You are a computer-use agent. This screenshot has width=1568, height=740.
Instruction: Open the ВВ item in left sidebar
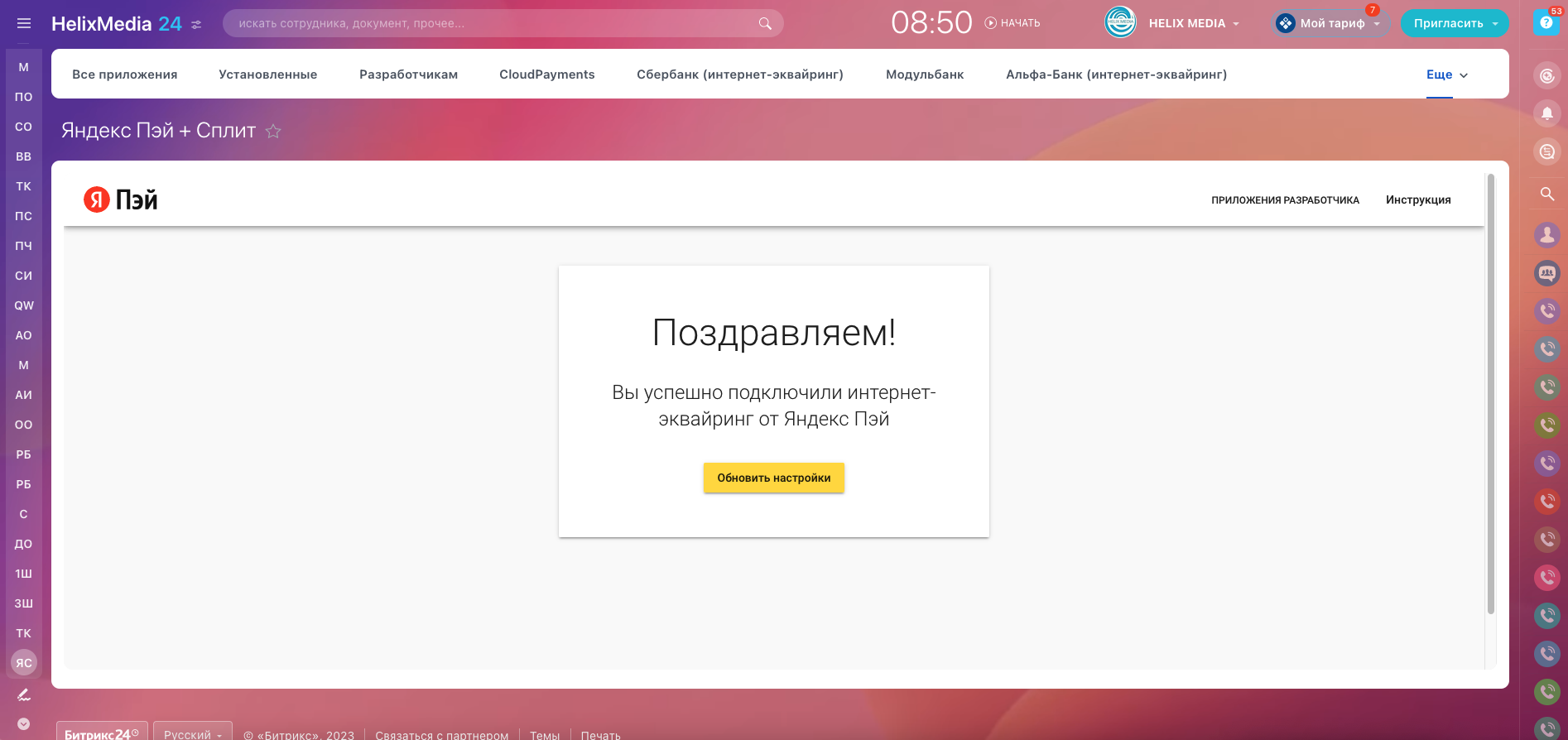click(23, 156)
